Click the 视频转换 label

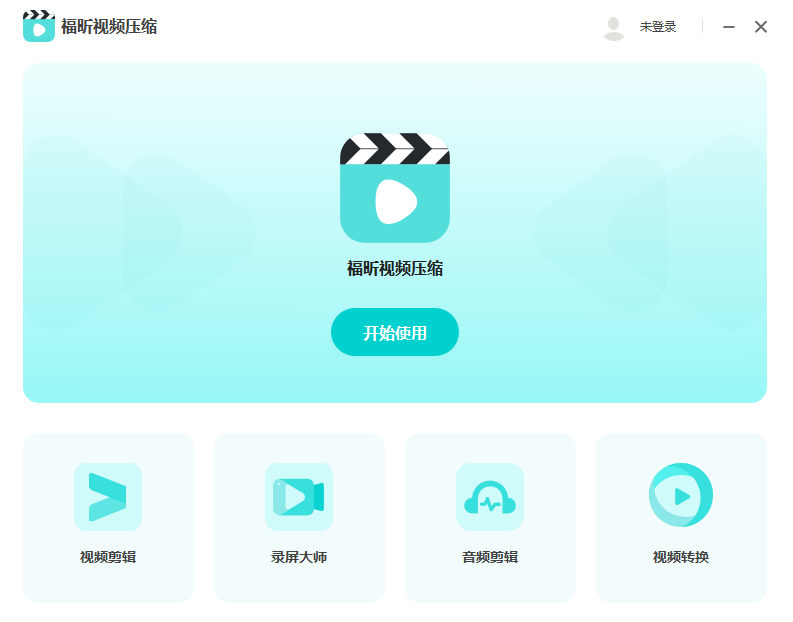click(681, 557)
